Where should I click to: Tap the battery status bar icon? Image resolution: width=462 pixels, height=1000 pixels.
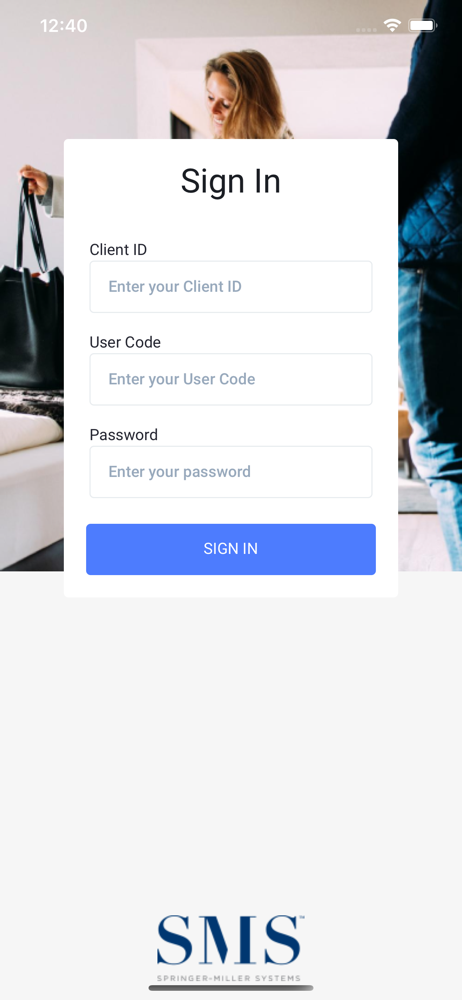pos(422,26)
